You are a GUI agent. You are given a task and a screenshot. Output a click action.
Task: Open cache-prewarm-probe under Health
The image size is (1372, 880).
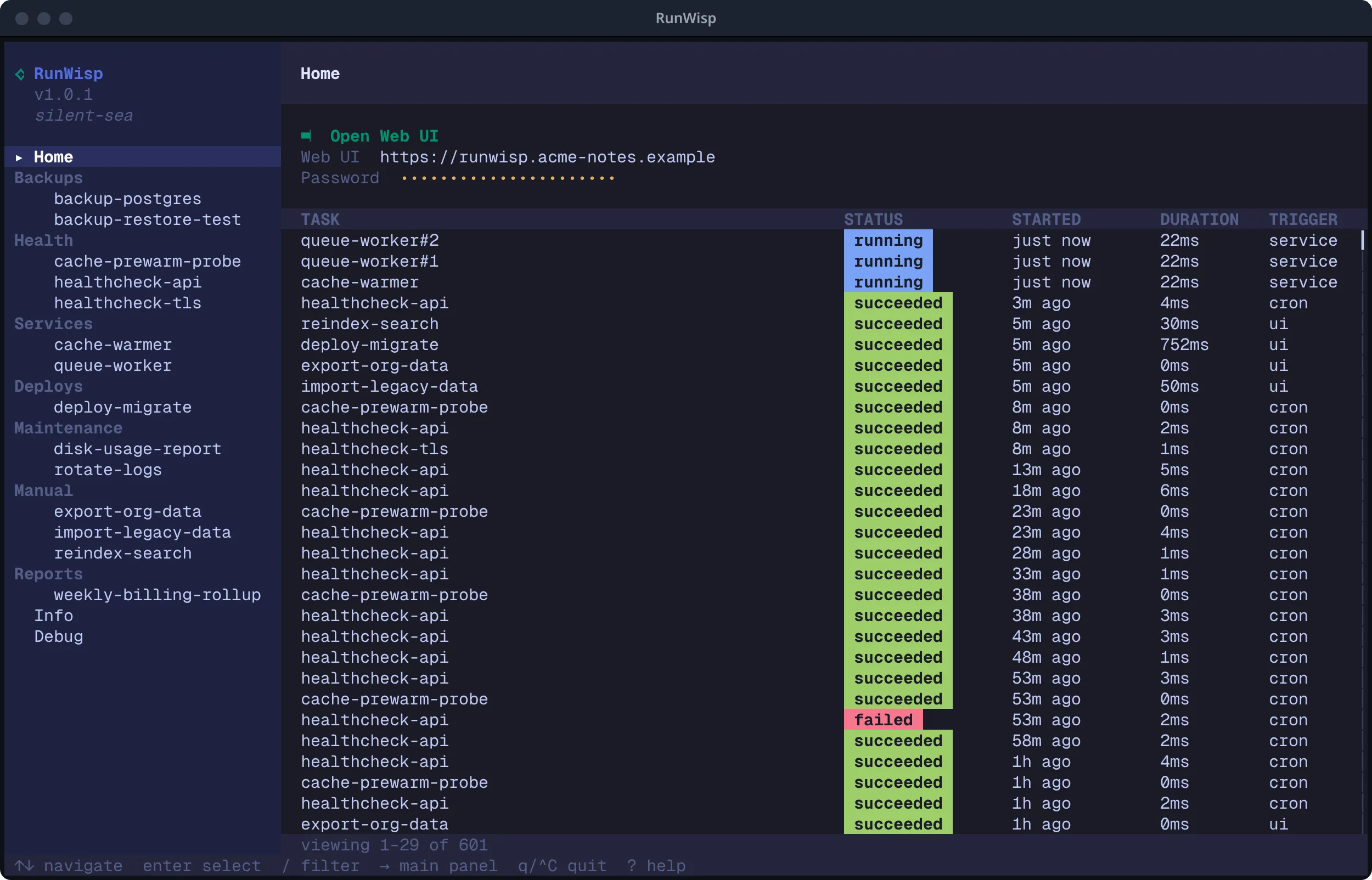(x=148, y=261)
